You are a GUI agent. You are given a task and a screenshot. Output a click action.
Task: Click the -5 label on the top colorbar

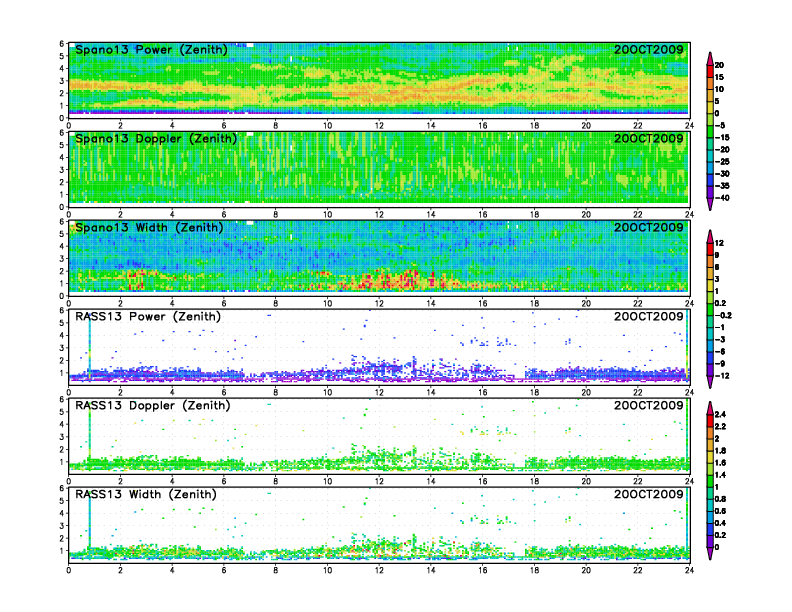coord(720,126)
